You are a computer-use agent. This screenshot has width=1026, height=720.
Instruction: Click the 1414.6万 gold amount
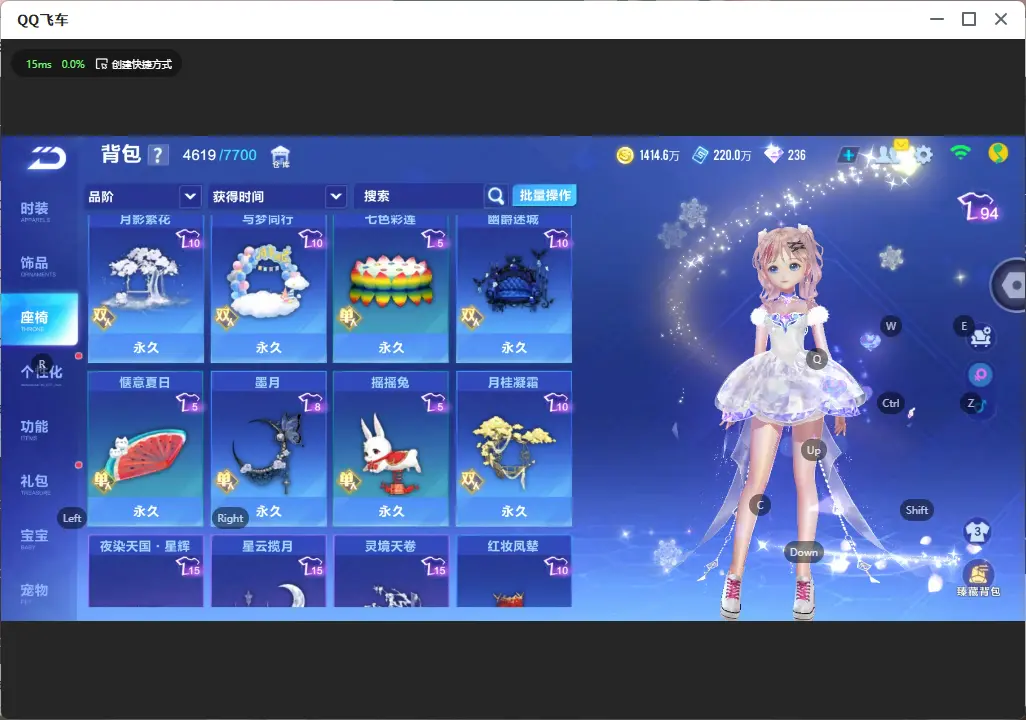pos(659,155)
